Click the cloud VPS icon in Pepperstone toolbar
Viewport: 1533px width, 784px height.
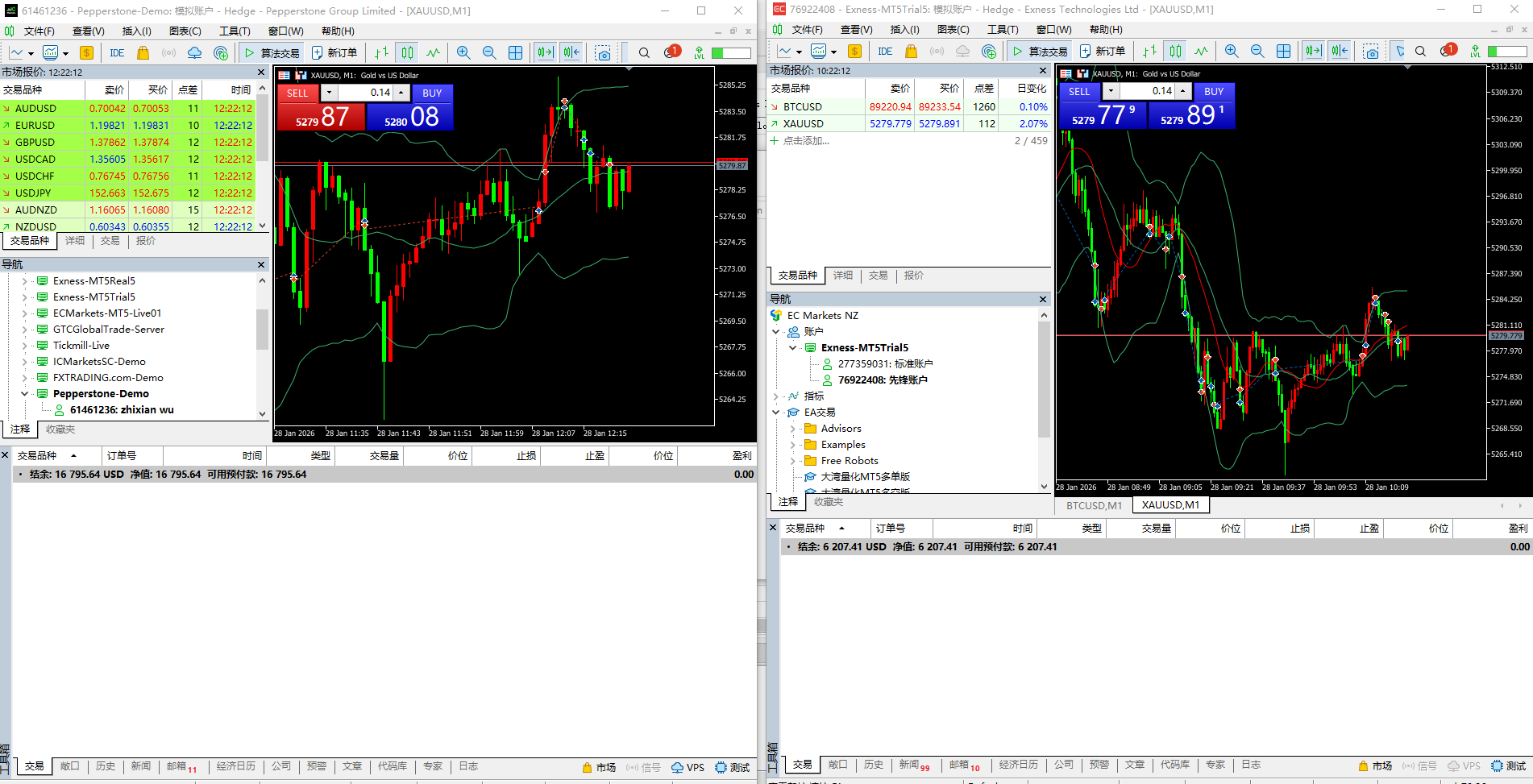click(x=194, y=53)
